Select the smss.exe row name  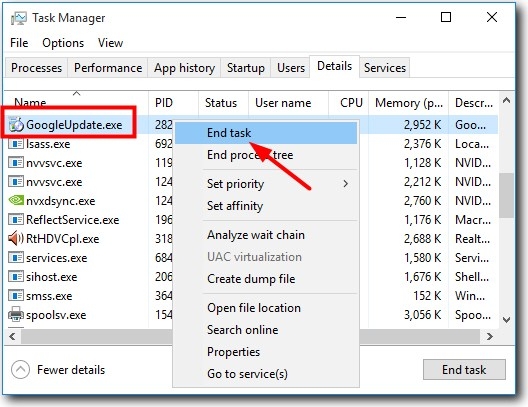click(x=49, y=296)
